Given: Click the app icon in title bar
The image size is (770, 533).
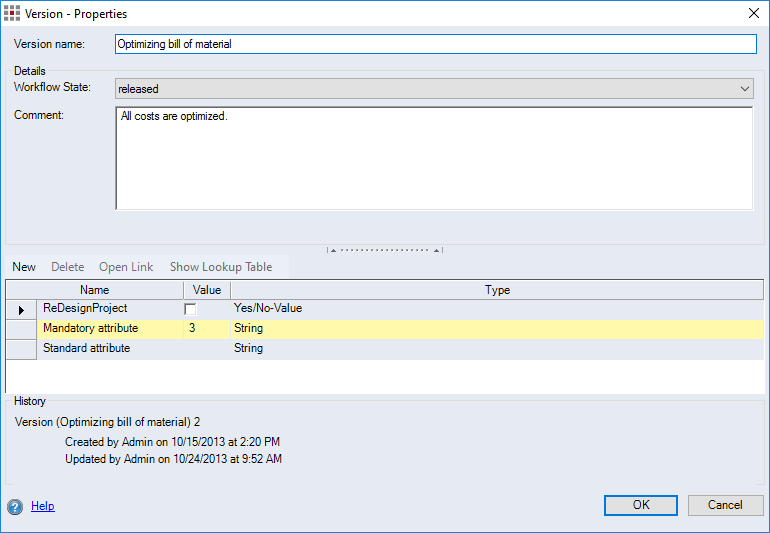Looking at the screenshot, I should point(12,14).
